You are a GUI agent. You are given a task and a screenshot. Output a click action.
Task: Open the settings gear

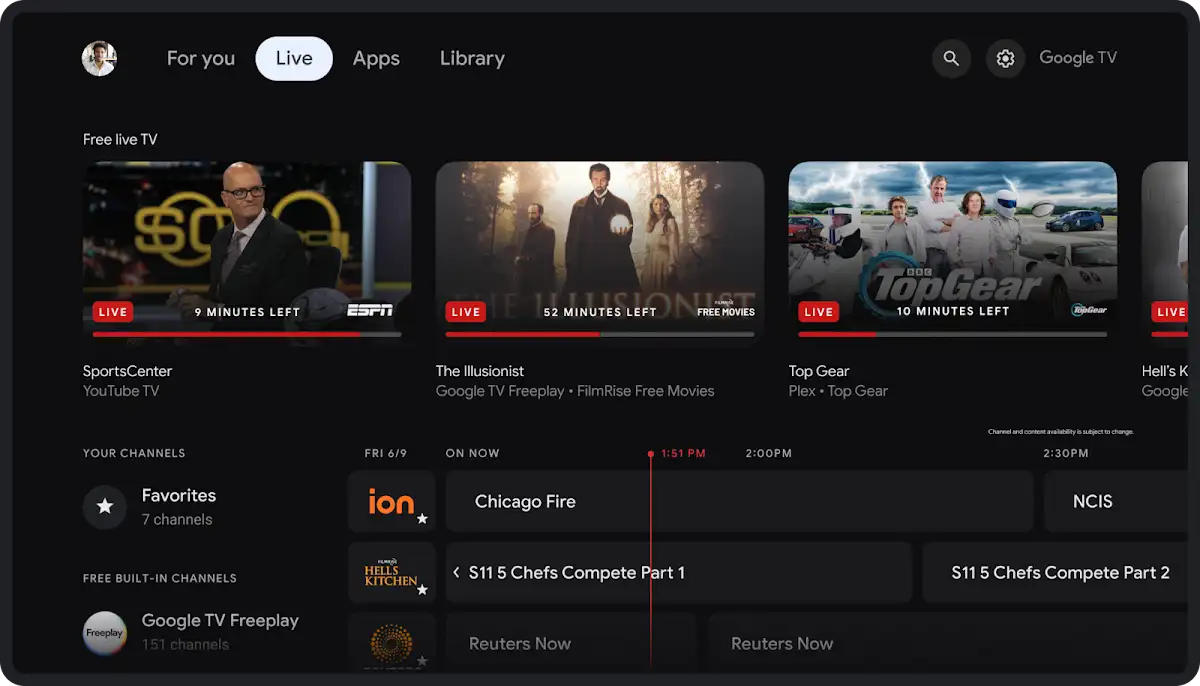tap(1005, 58)
